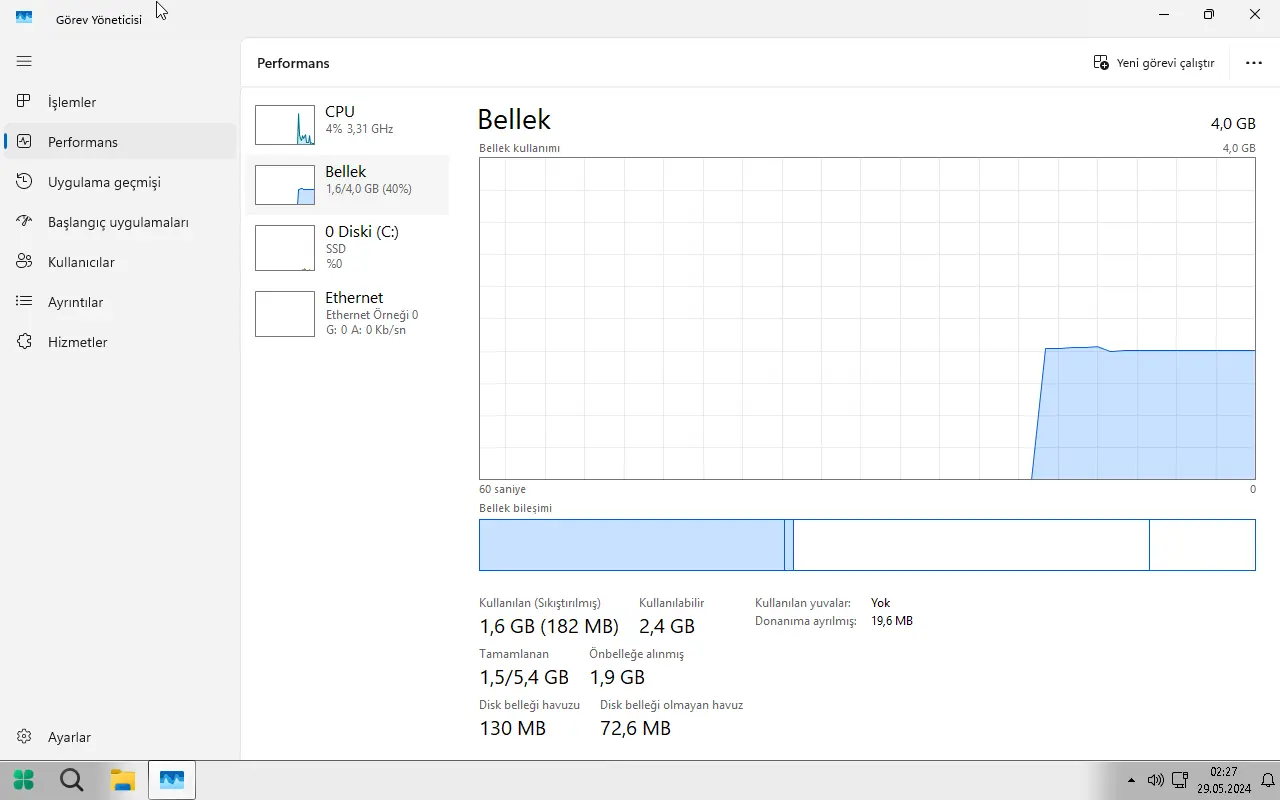Click the 130 MB Disk belleği havuzu value
The image size is (1280, 800).
(x=513, y=728)
